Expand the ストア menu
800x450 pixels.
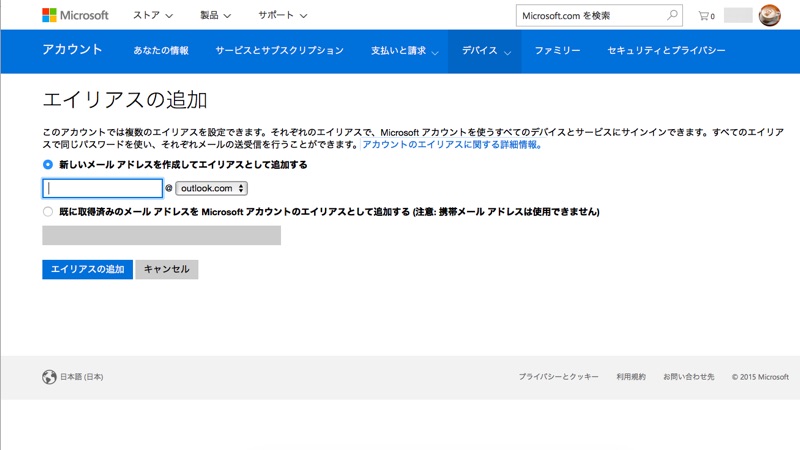(x=153, y=15)
